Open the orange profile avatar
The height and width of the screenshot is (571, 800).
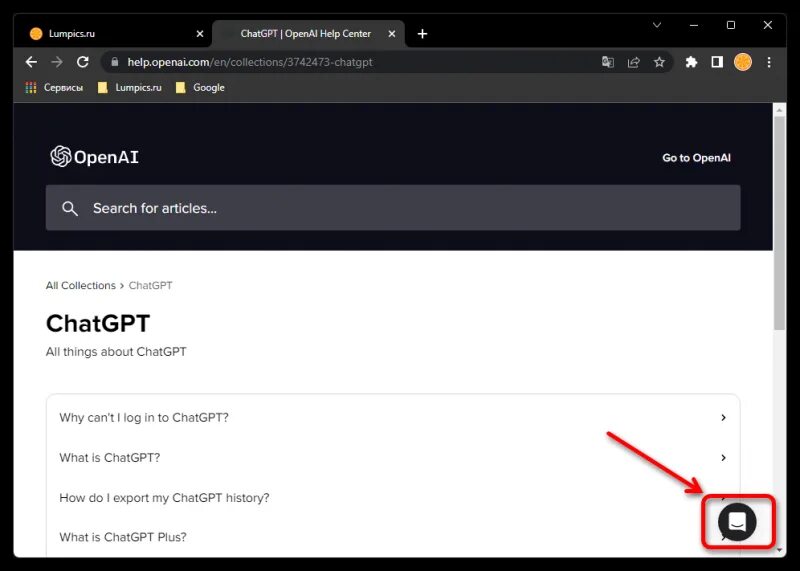(743, 62)
